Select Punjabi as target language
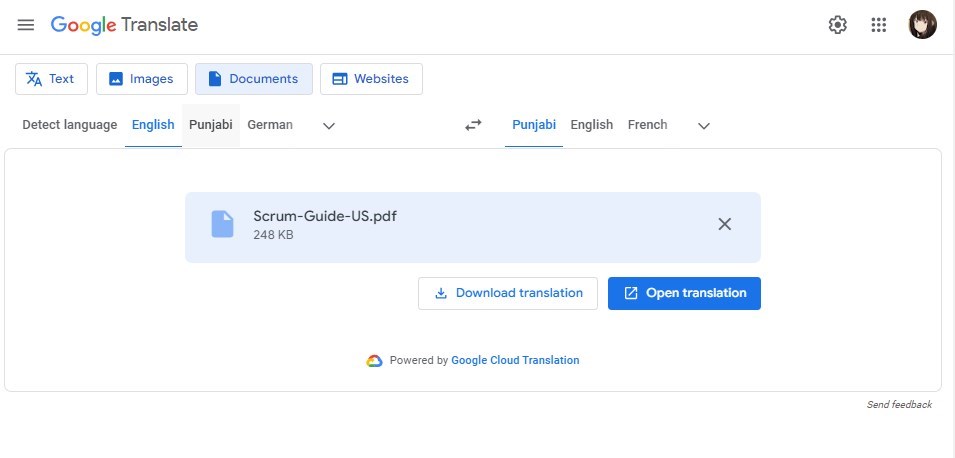The image size is (955, 458). (534, 125)
